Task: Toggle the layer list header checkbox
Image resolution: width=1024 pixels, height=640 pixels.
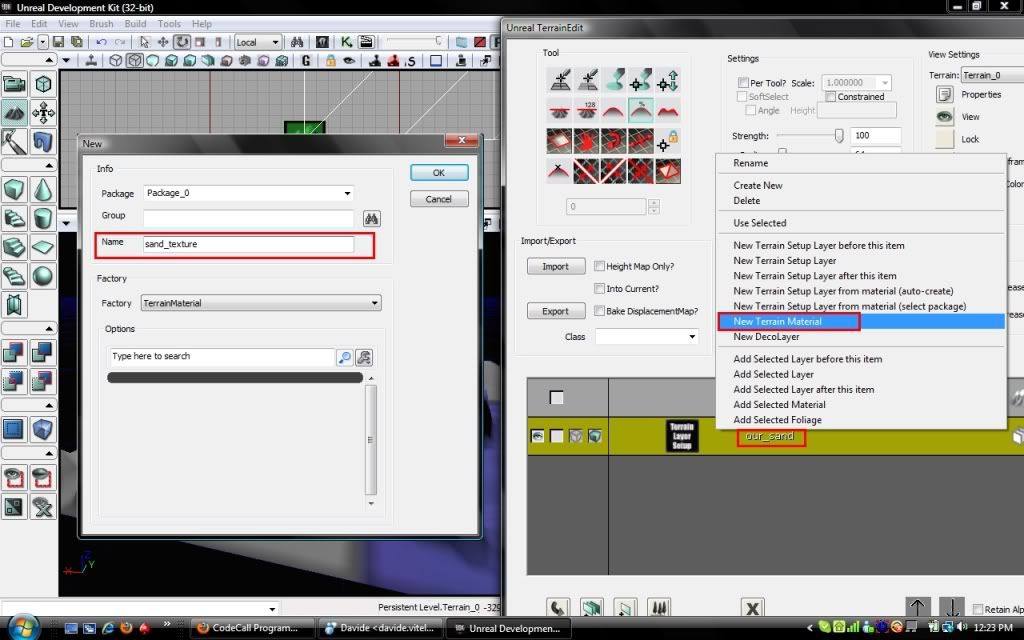Action: pyautogui.click(x=556, y=397)
